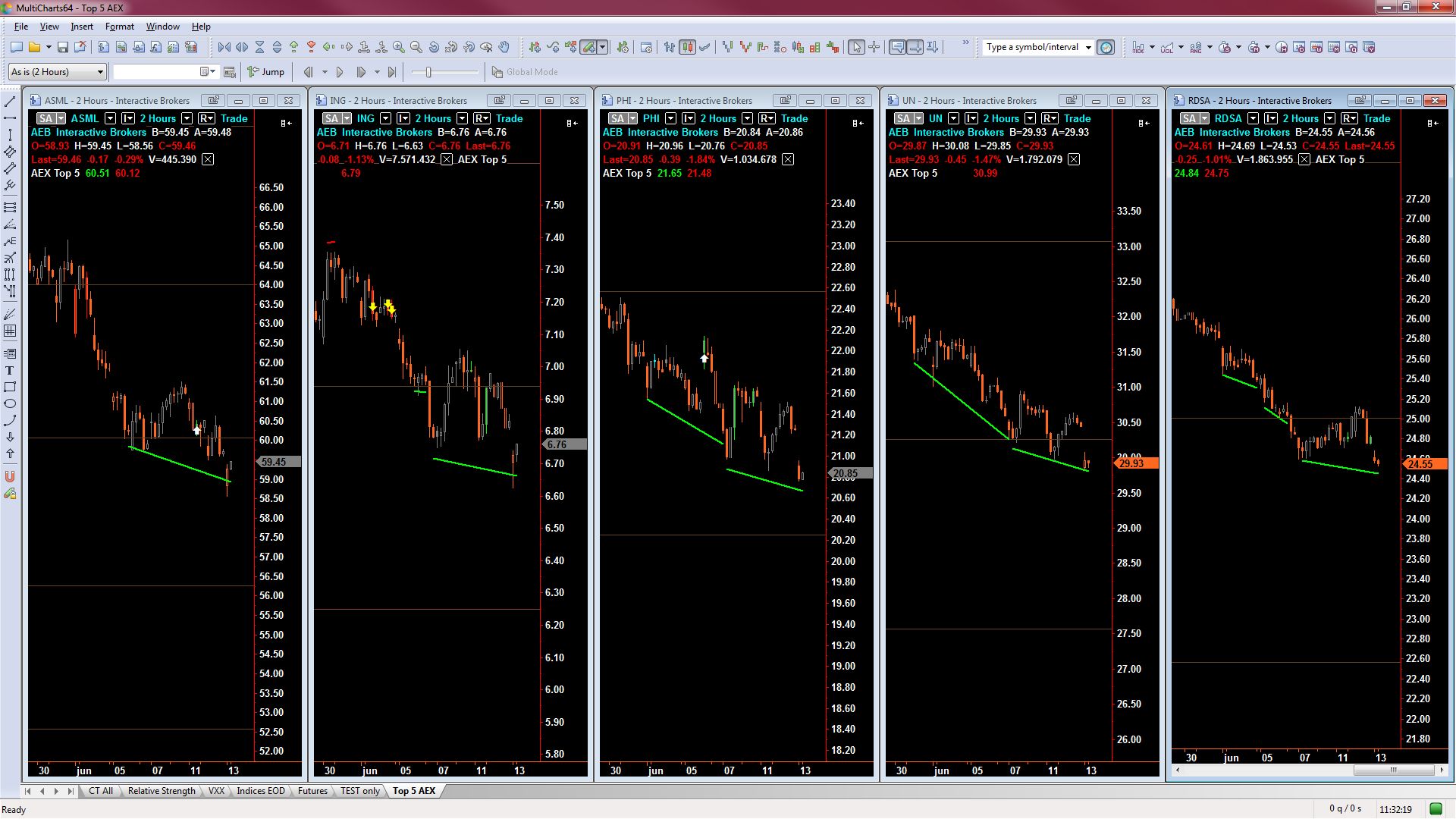
Task: Select the hand pan tool
Action: 504,47
